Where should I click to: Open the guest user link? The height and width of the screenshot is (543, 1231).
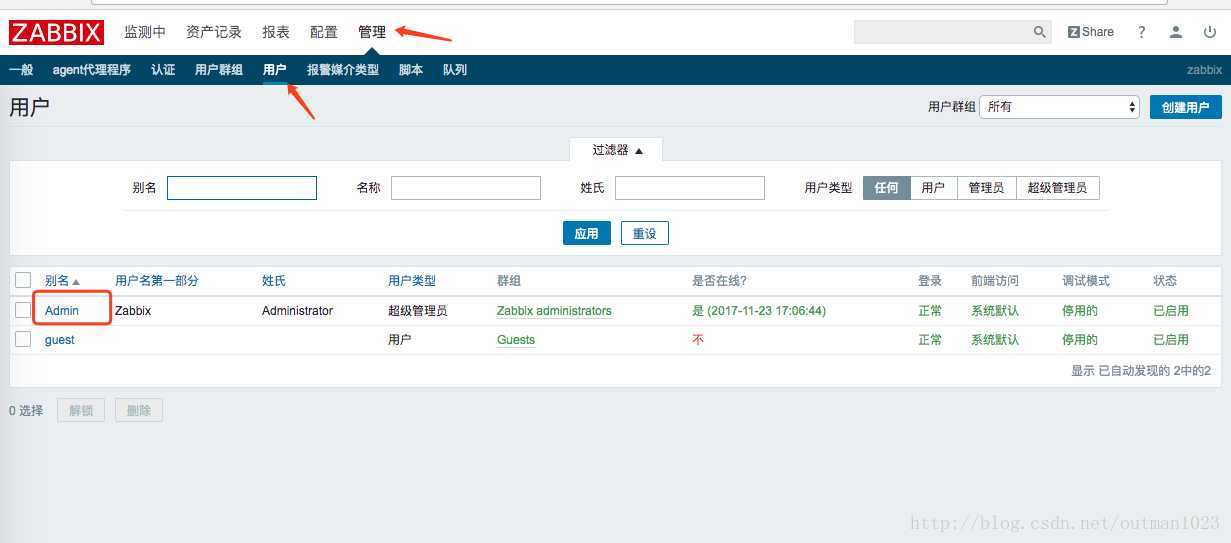pyautogui.click(x=60, y=340)
